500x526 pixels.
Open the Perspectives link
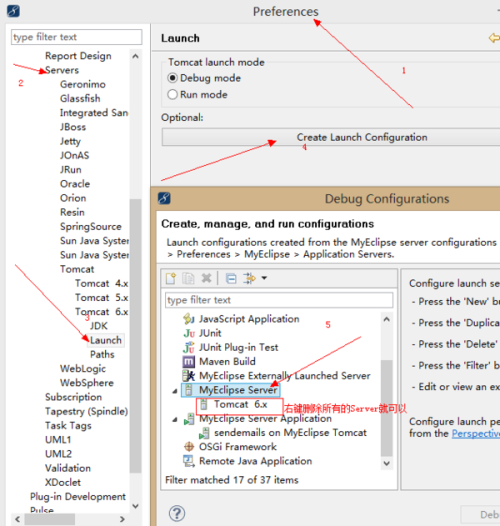[x=476, y=433]
